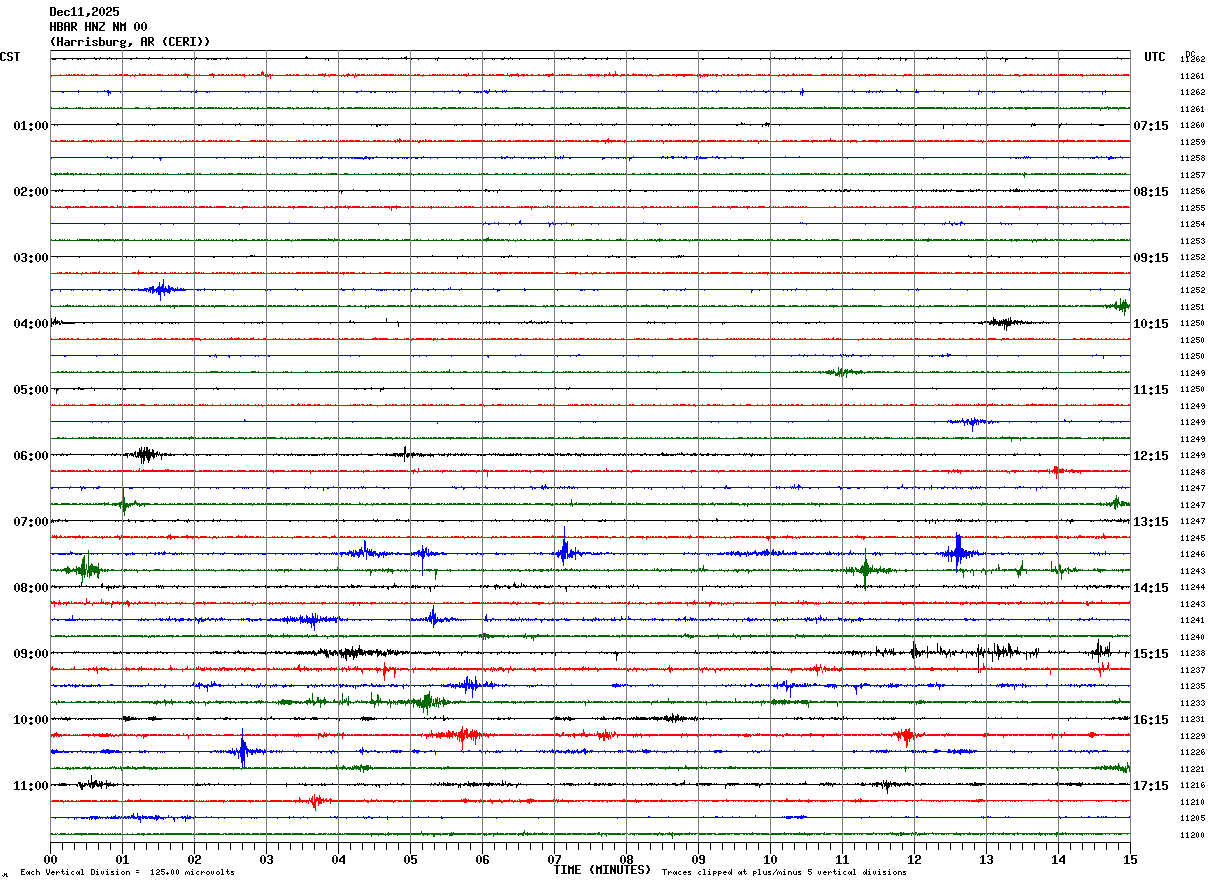1210x886 pixels.
Task: Click the 08:15 UTC time label
Action: pos(1151,192)
